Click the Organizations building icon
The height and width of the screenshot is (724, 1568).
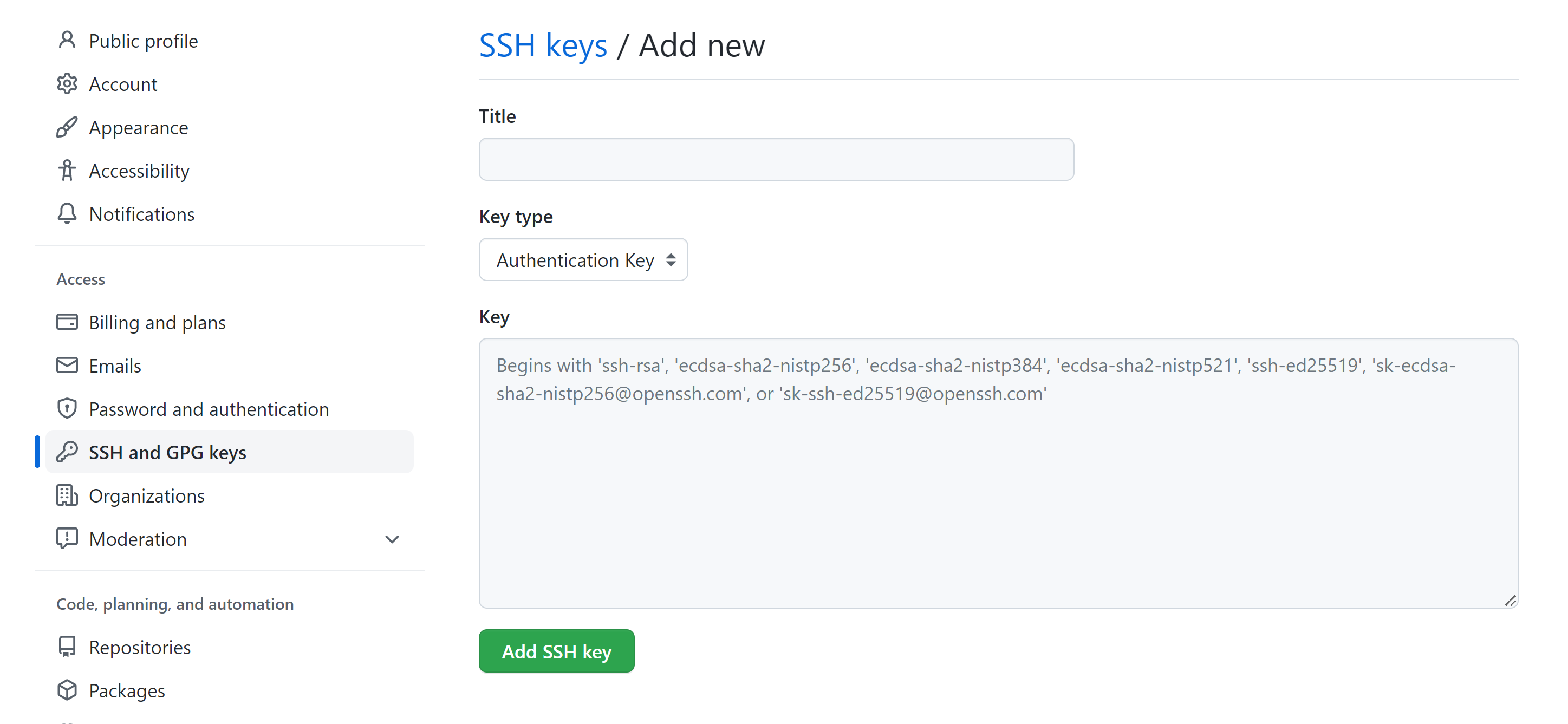[x=67, y=496]
